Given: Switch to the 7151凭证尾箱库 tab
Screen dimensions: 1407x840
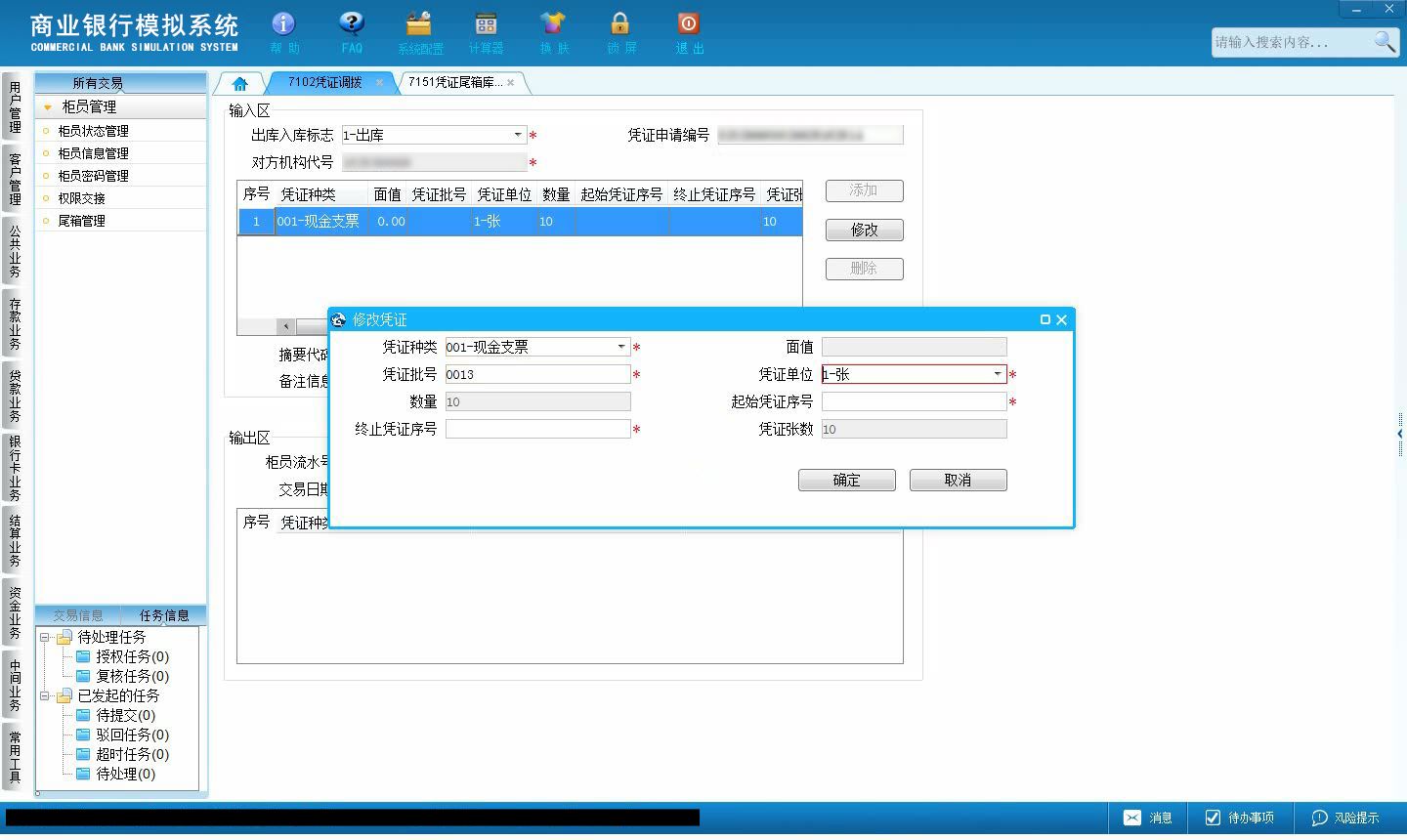Looking at the screenshot, I should (x=455, y=82).
